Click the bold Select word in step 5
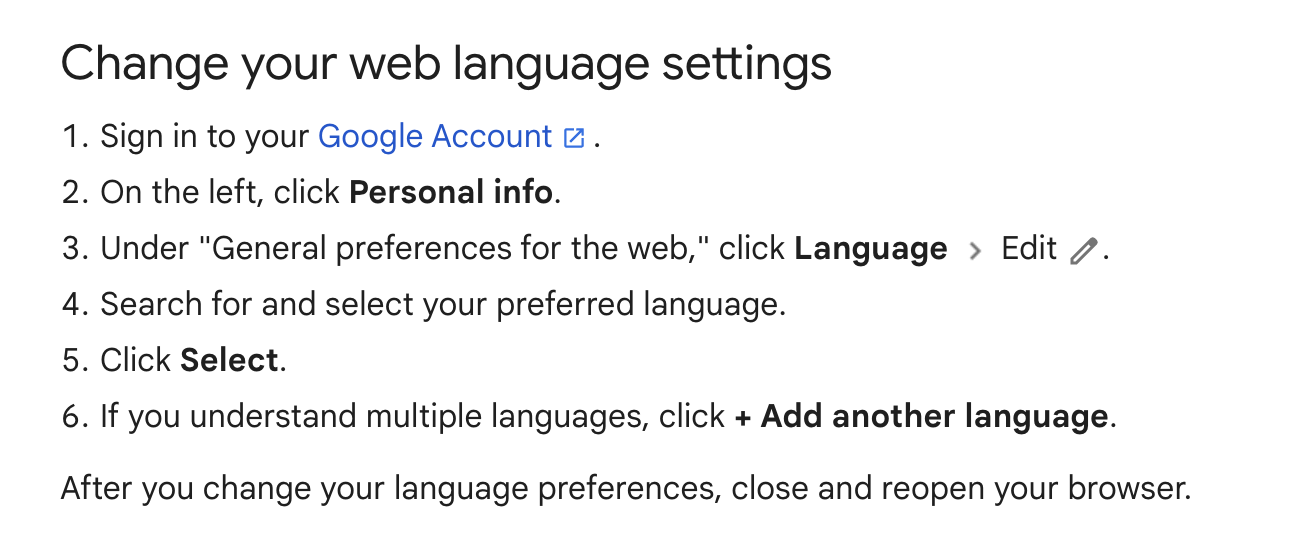 [230, 360]
